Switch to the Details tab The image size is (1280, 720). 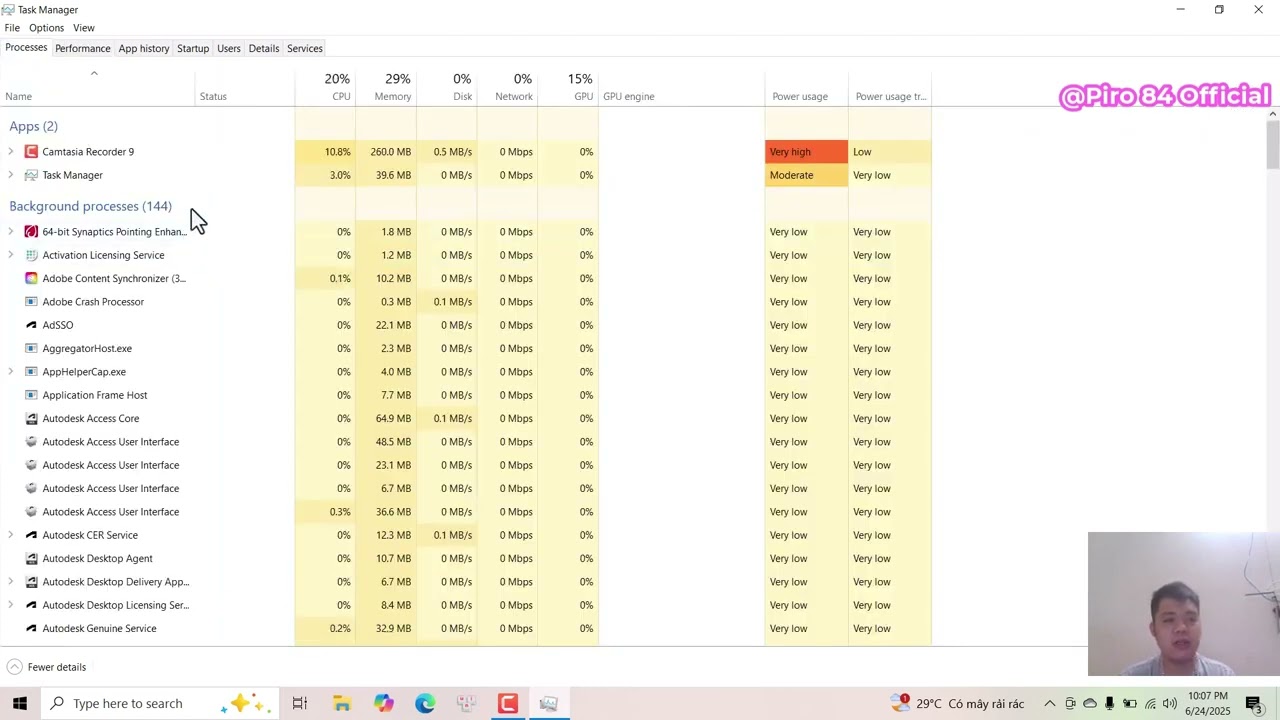pyautogui.click(x=264, y=48)
